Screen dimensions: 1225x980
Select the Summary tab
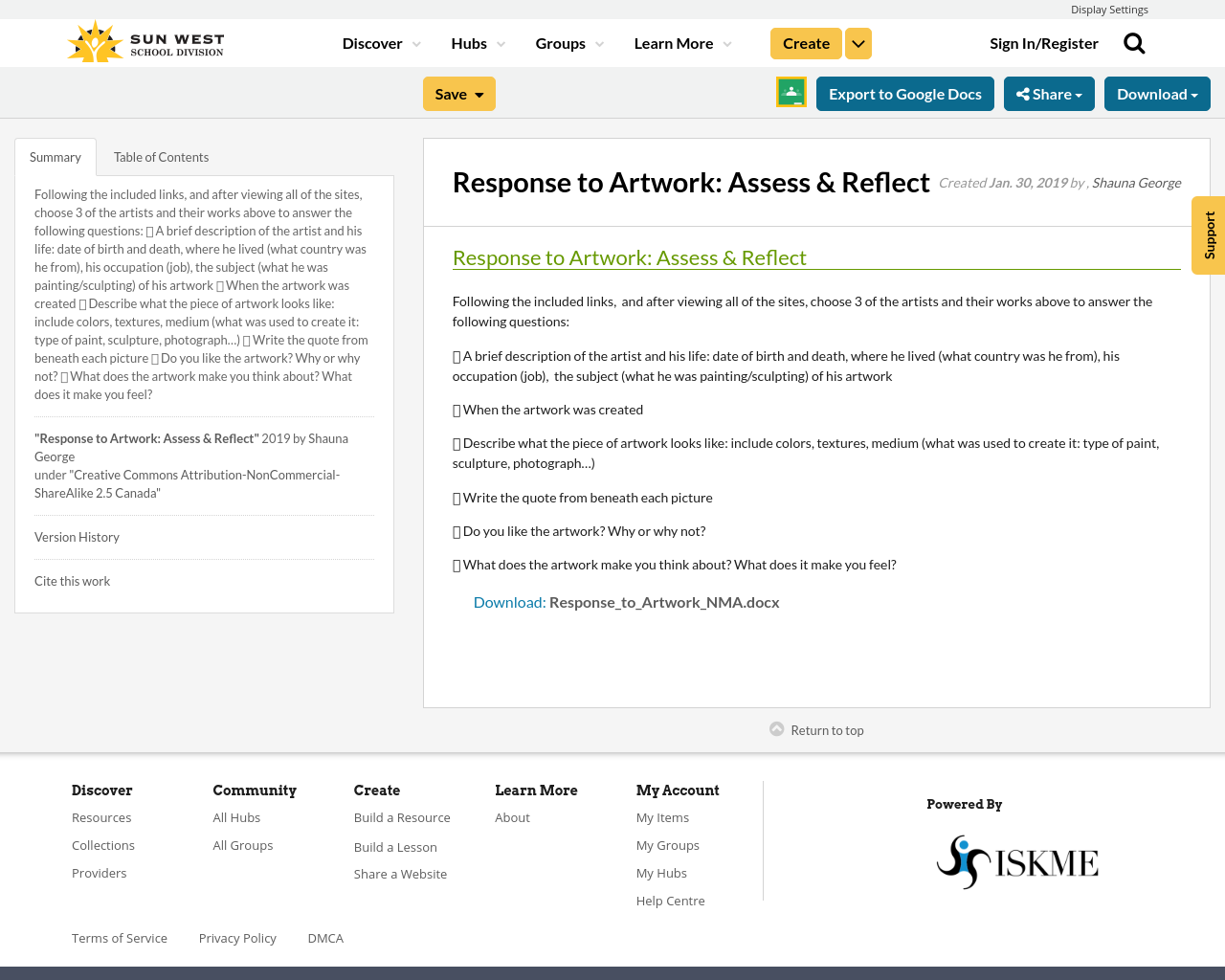pos(55,155)
